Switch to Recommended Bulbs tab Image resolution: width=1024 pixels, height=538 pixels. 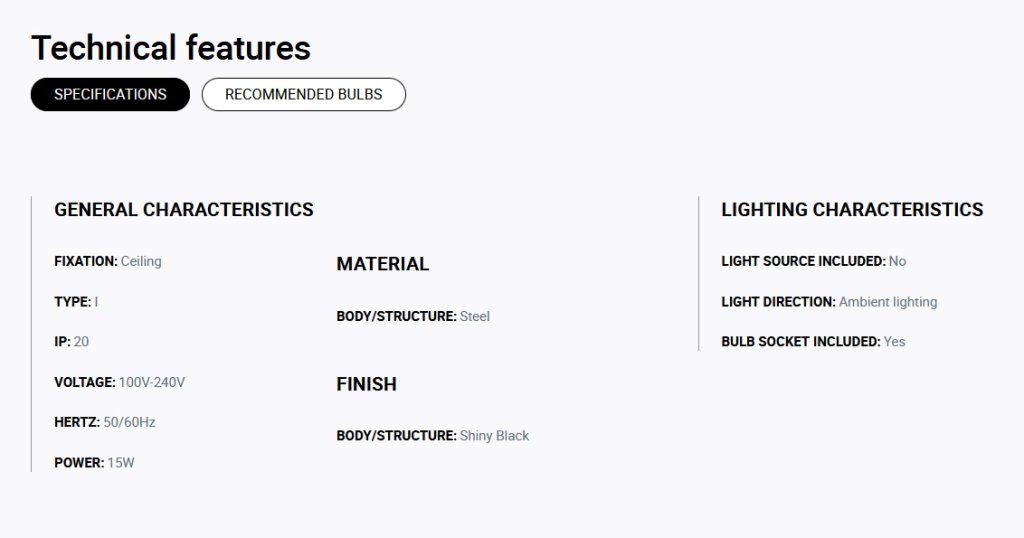click(304, 95)
